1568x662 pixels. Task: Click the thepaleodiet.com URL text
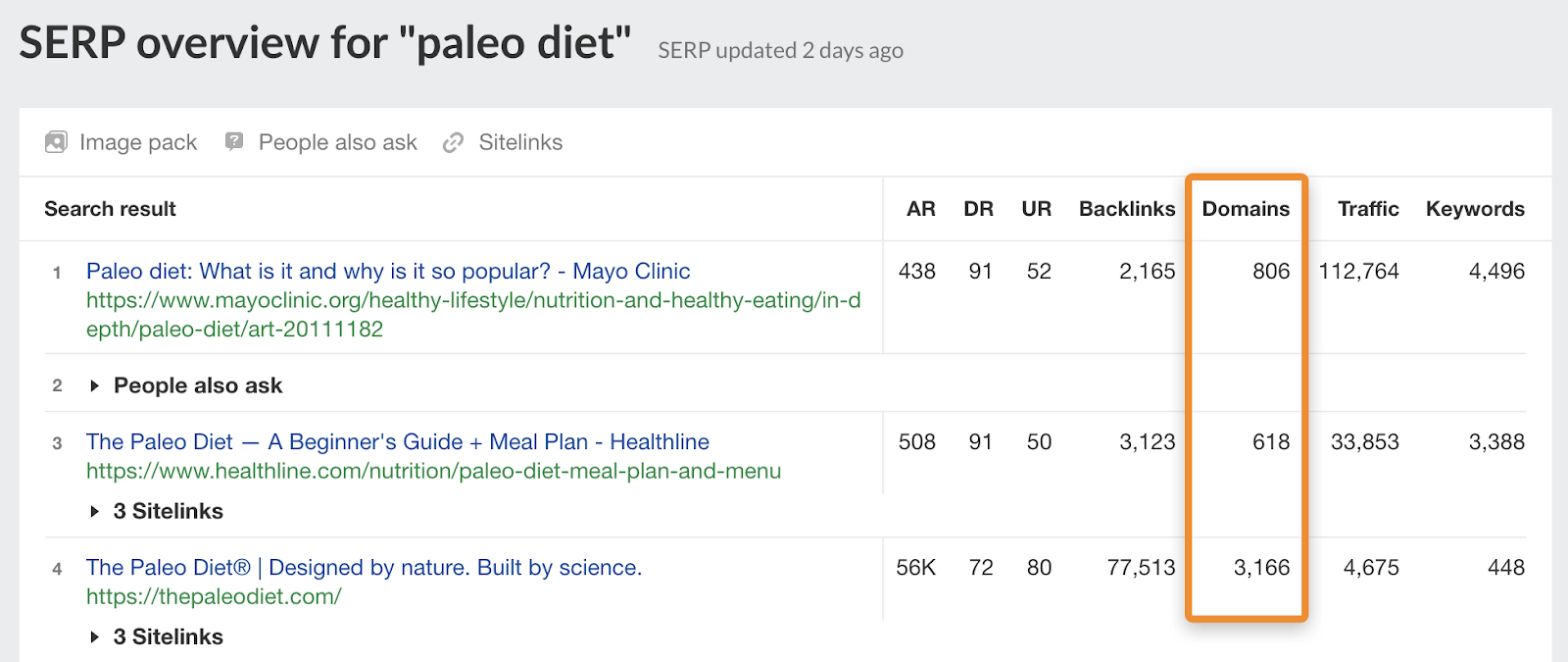point(212,595)
